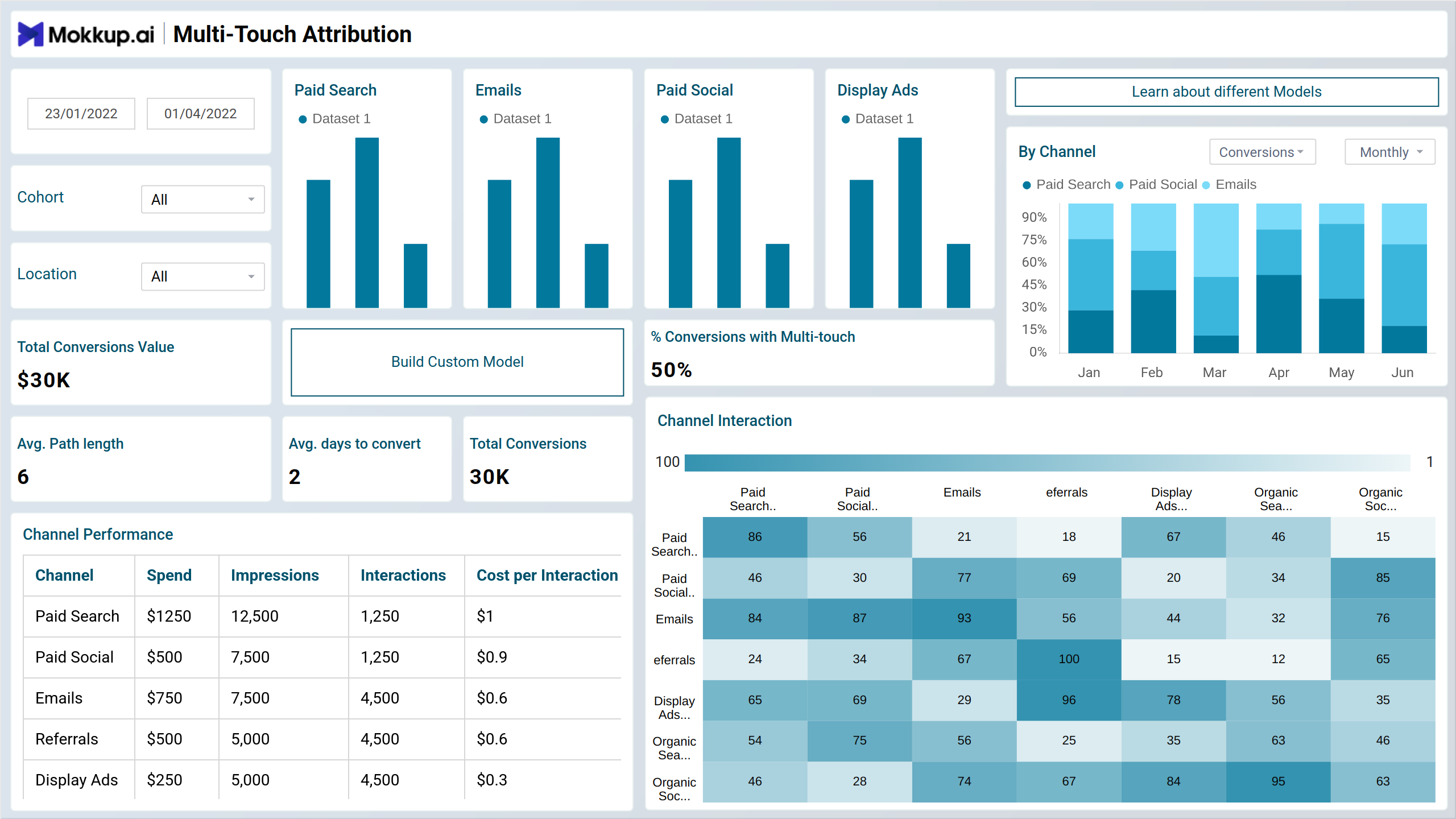
Task: Click heatmap cell with value 85
Action: click(x=1383, y=578)
